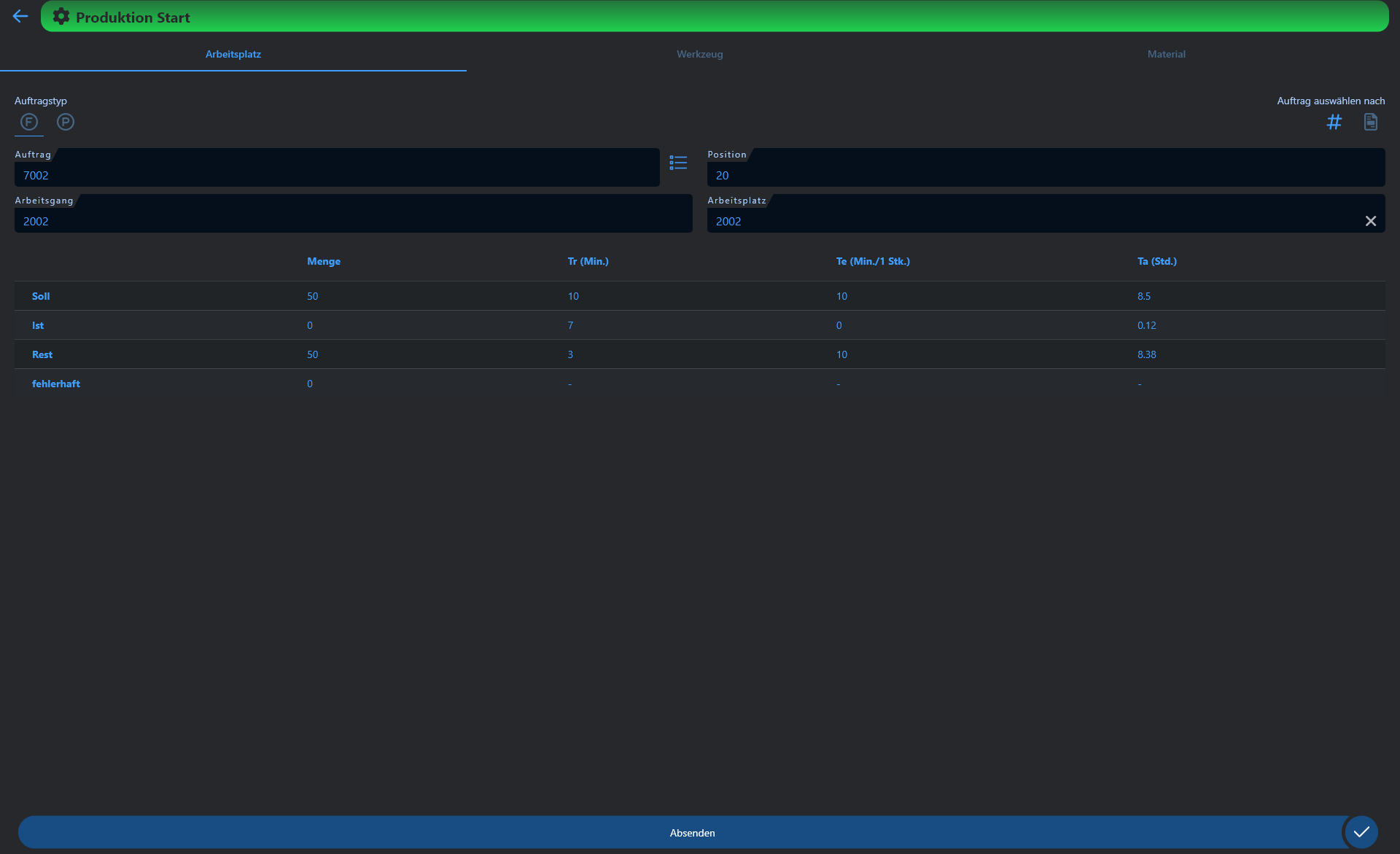Click the Tr (Min.) column header
This screenshot has height=854, width=1400.
click(588, 261)
